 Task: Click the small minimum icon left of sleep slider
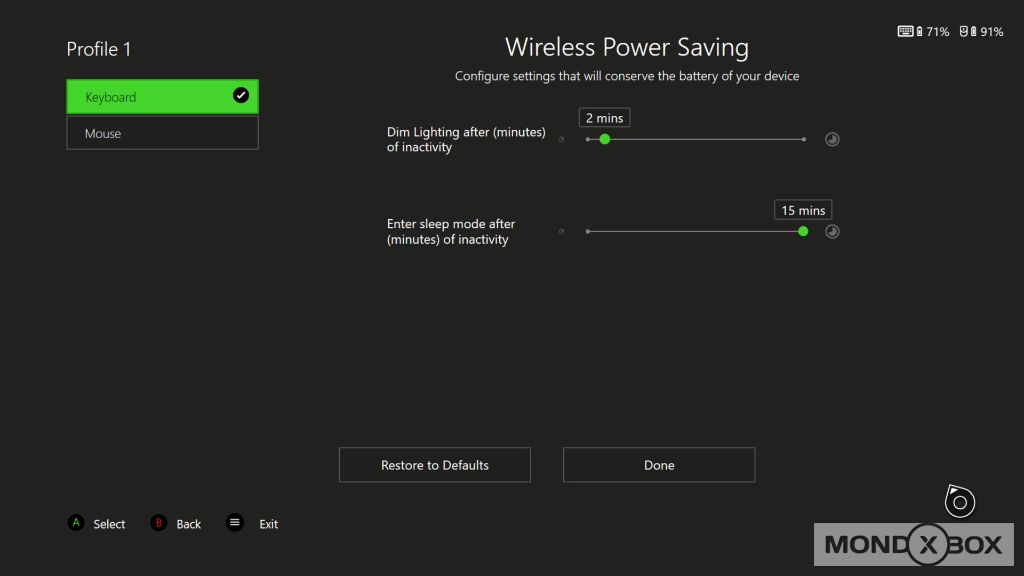coord(561,232)
